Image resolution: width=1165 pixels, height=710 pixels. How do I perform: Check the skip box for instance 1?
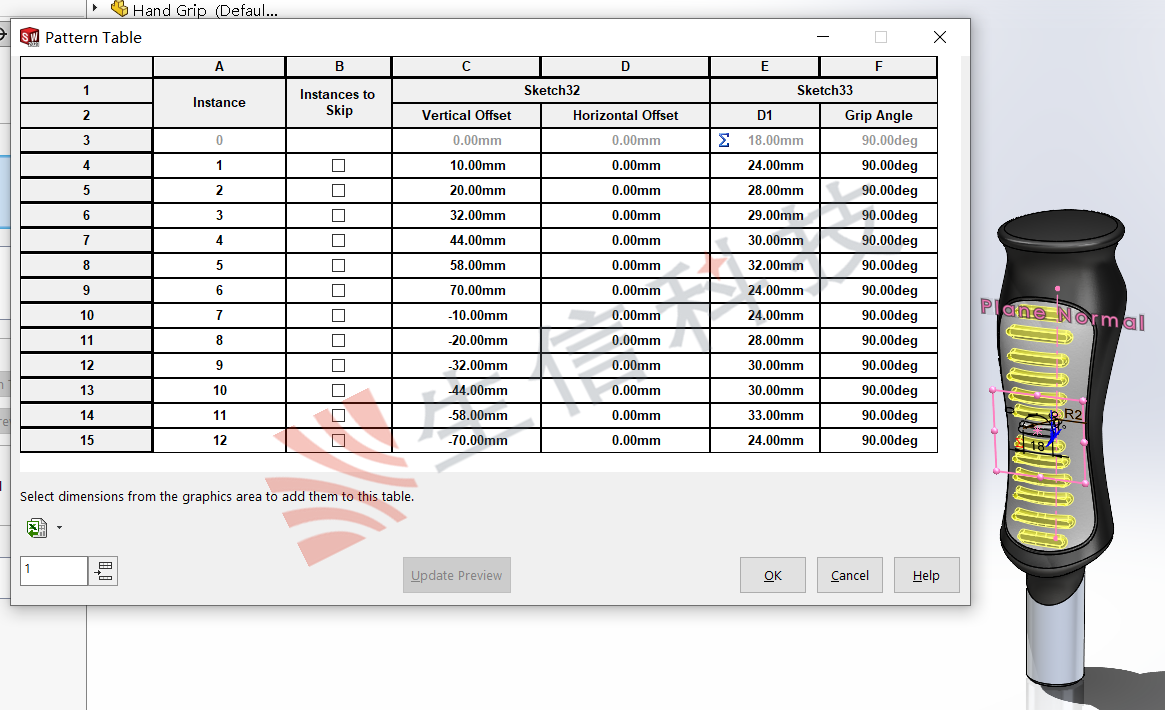[338, 166]
